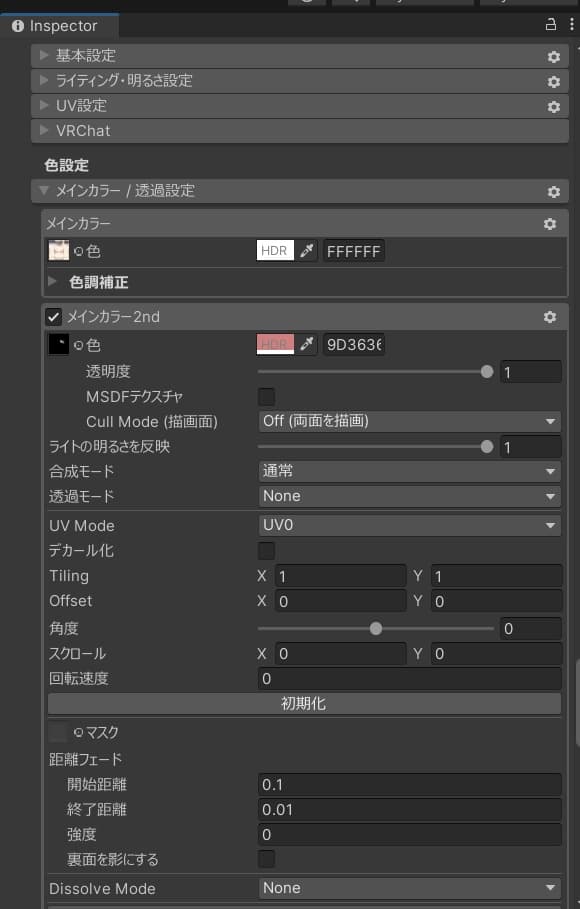
Task: Enable the MSDFテクスチャ checkbox
Action: 266,397
